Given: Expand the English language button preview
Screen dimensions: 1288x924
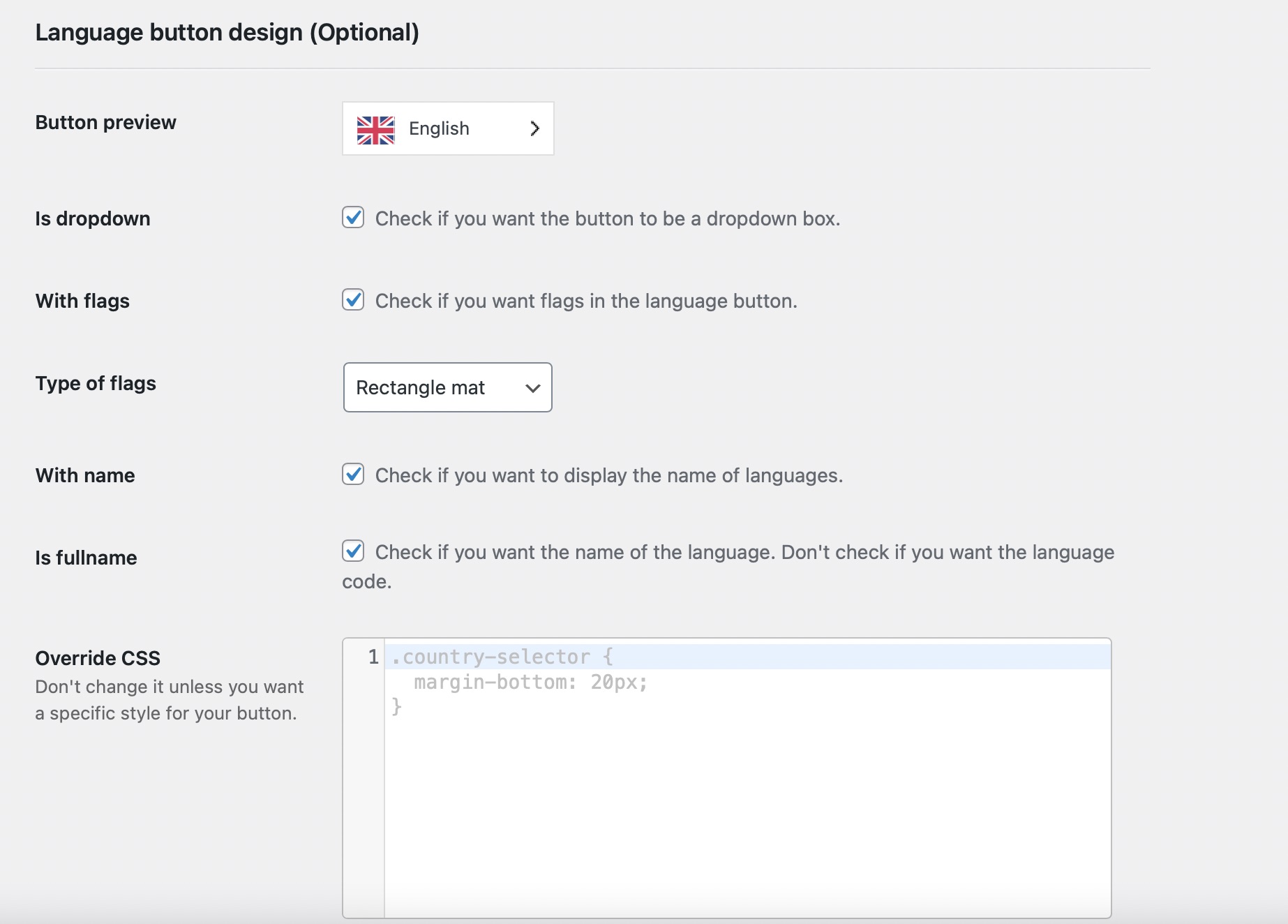Looking at the screenshot, I should point(447,128).
